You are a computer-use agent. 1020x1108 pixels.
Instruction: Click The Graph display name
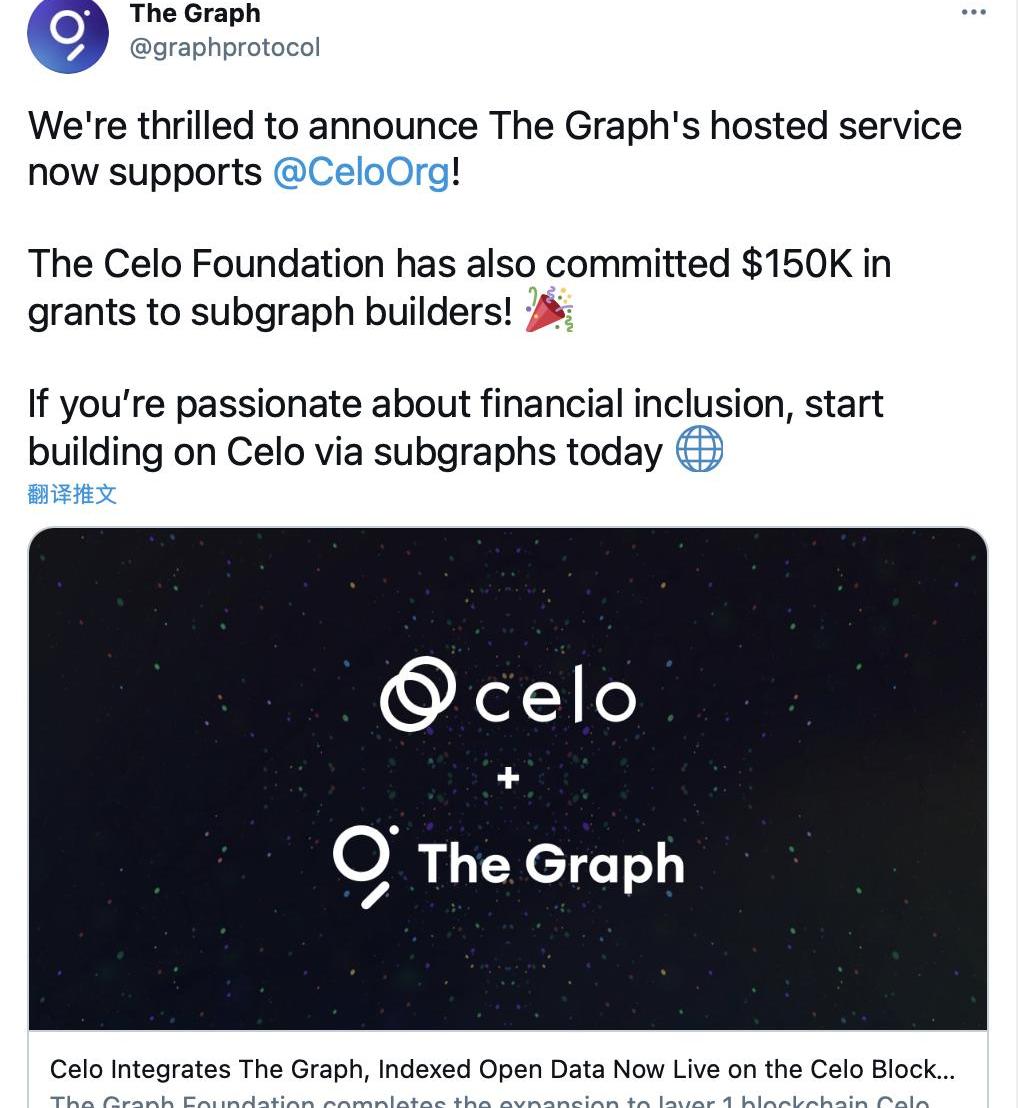[195, 13]
